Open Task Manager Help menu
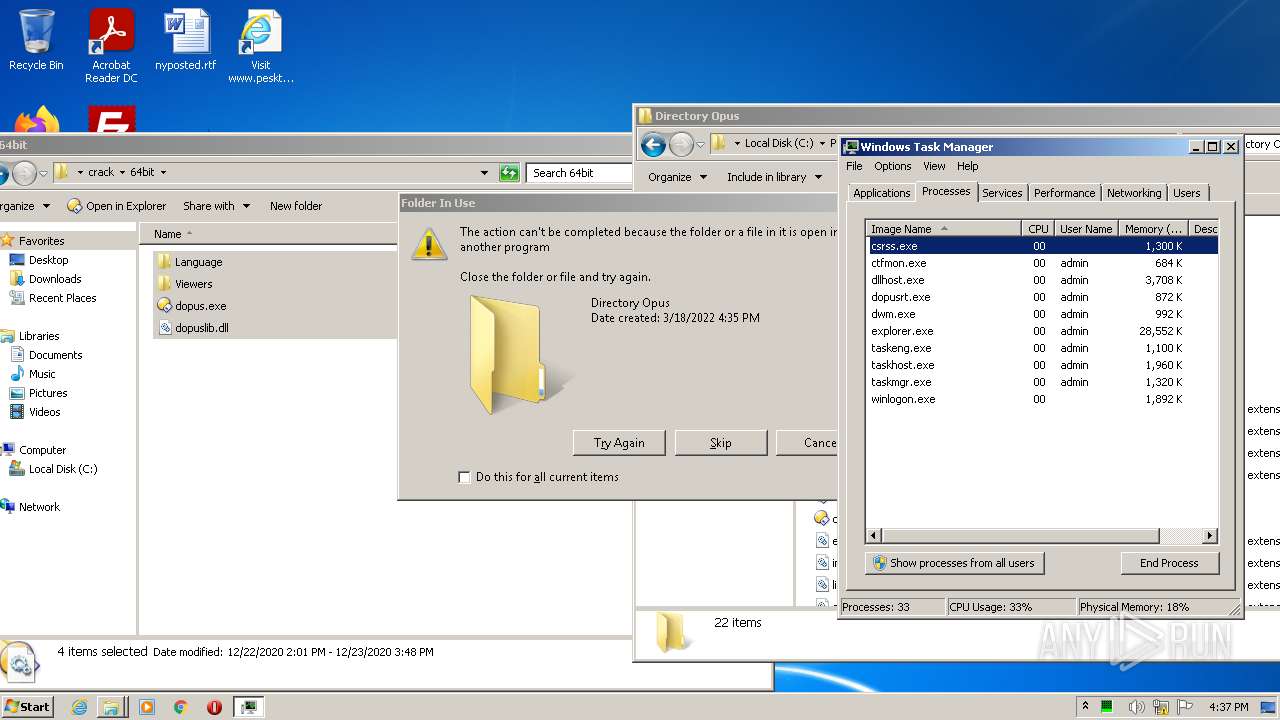The image size is (1280, 720). pos(967,166)
